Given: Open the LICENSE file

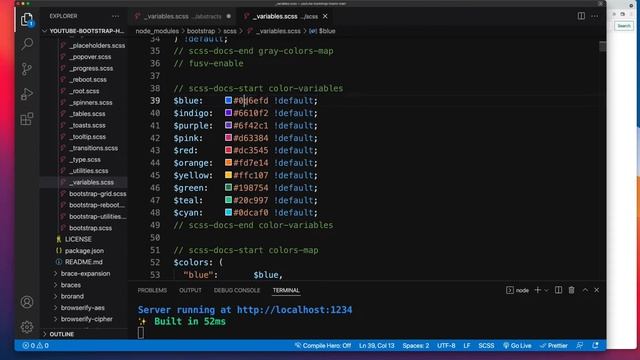Looking at the screenshot, I should click(x=78, y=239).
